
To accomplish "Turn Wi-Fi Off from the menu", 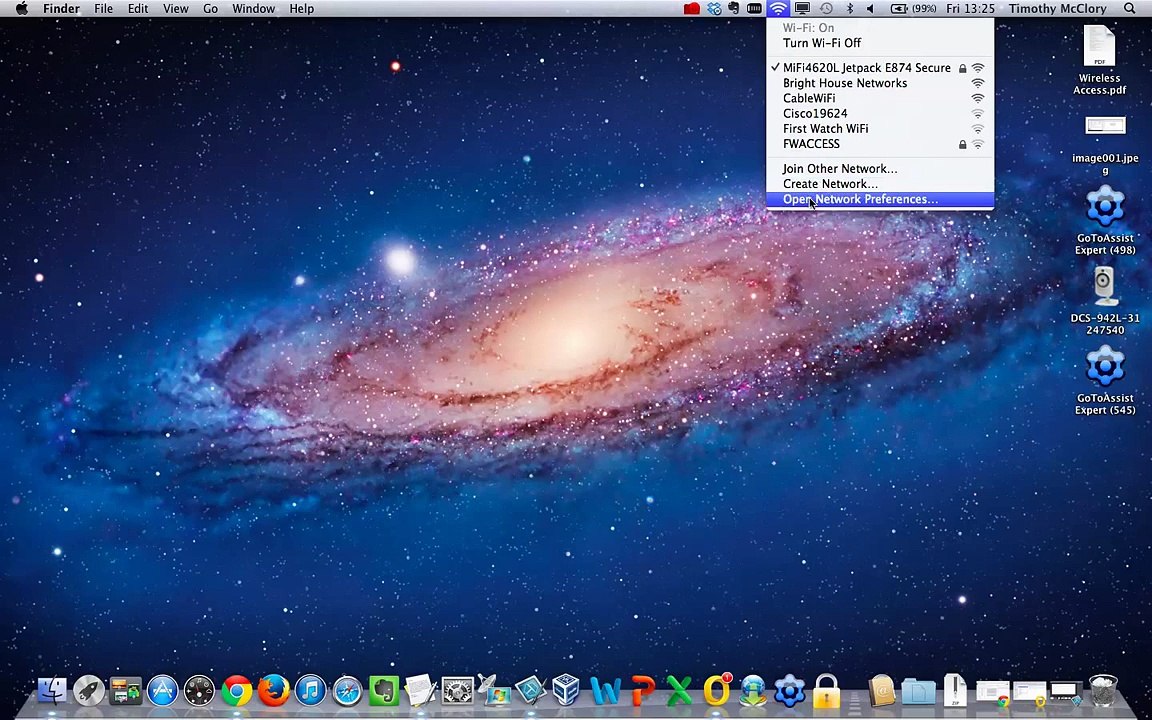I will [821, 43].
